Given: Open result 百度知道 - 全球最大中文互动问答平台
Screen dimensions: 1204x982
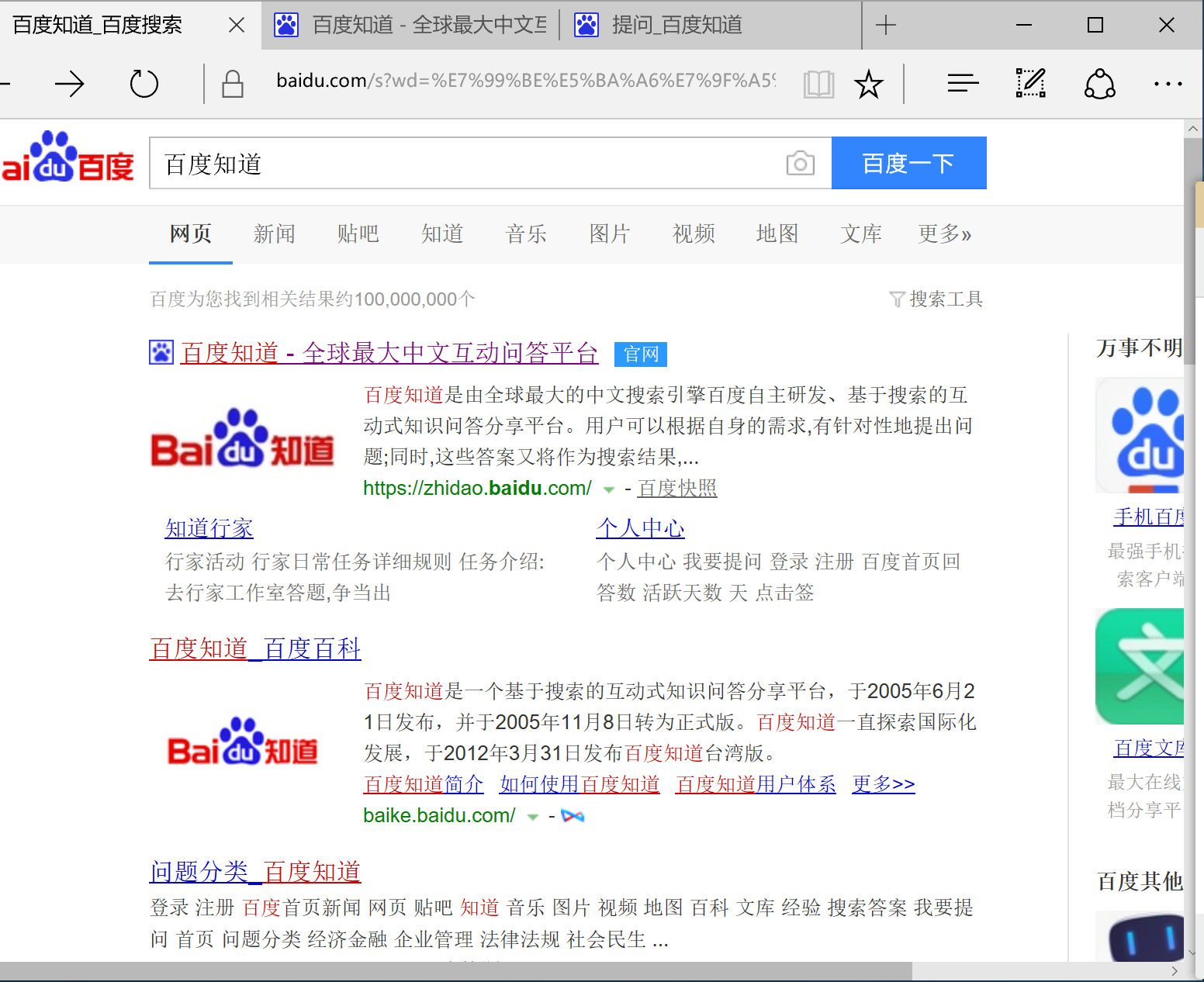Looking at the screenshot, I should 389,353.
